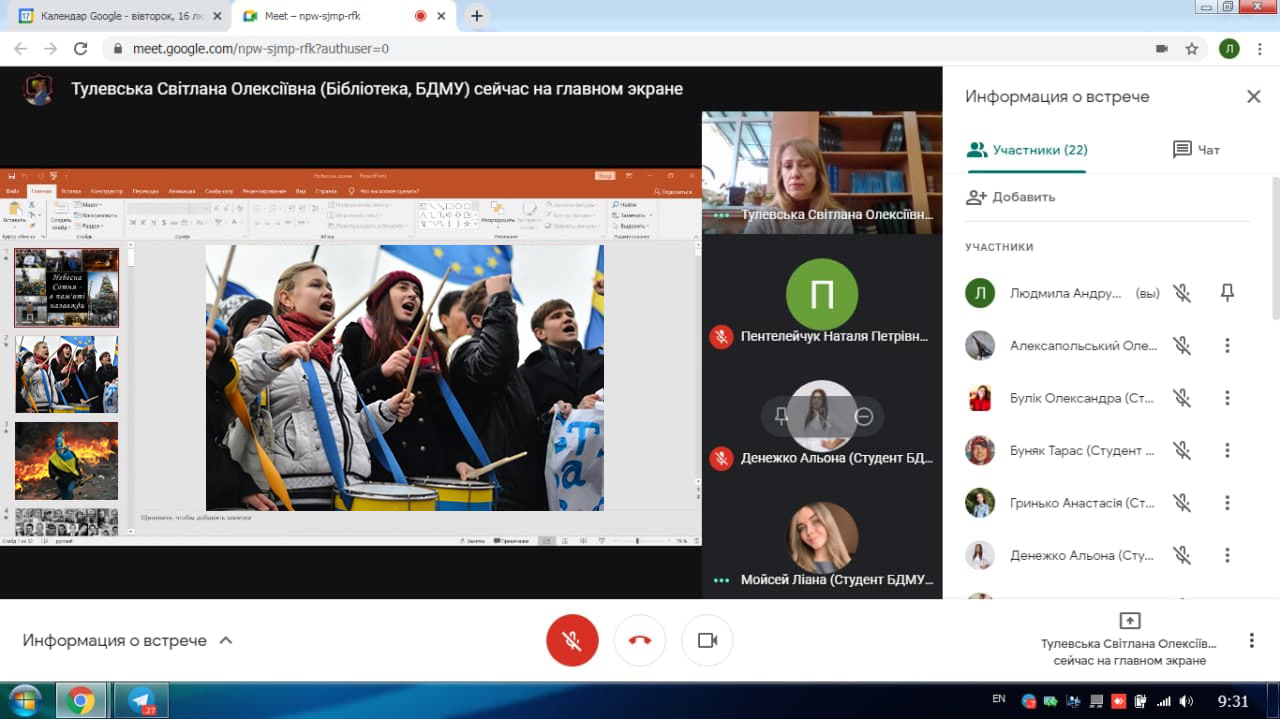Toggle the red microphone mute button

coord(572,640)
